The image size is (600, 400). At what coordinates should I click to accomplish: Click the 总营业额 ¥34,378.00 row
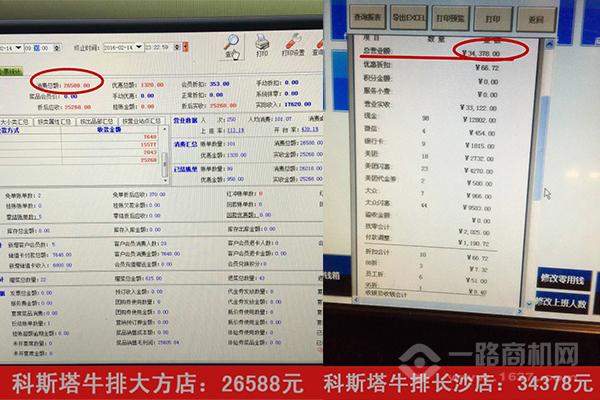(x=432, y=52)
